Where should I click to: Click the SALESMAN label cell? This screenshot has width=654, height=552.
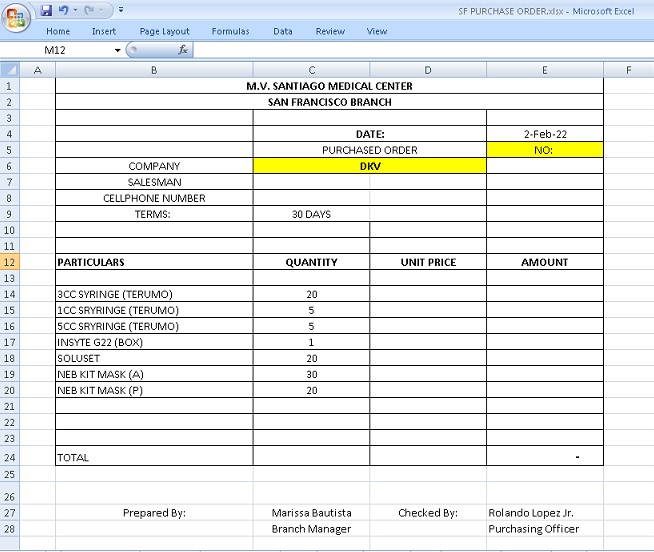(154, 182)
